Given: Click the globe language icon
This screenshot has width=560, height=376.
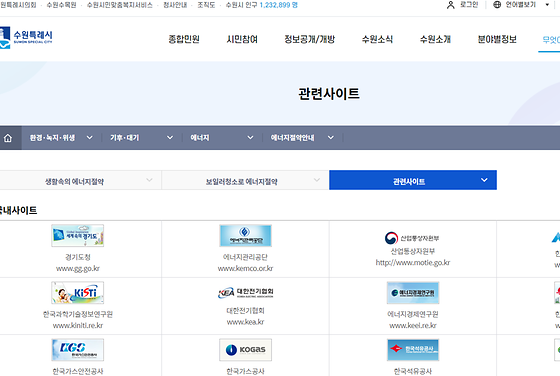Looking at the screenshot, I should point(497,5).
